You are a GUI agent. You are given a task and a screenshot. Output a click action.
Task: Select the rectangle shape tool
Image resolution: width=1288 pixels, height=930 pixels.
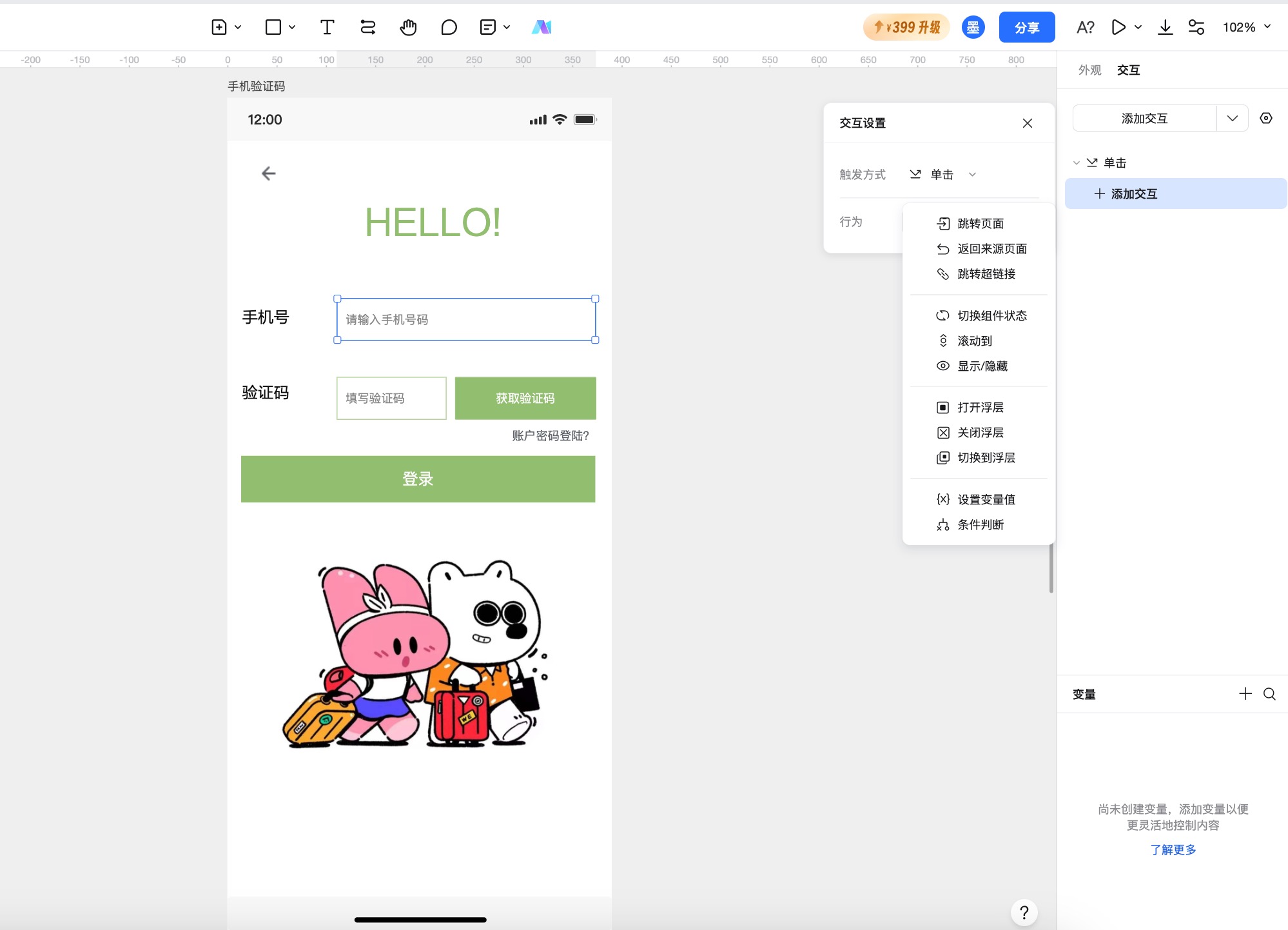[x=273, y=27]
